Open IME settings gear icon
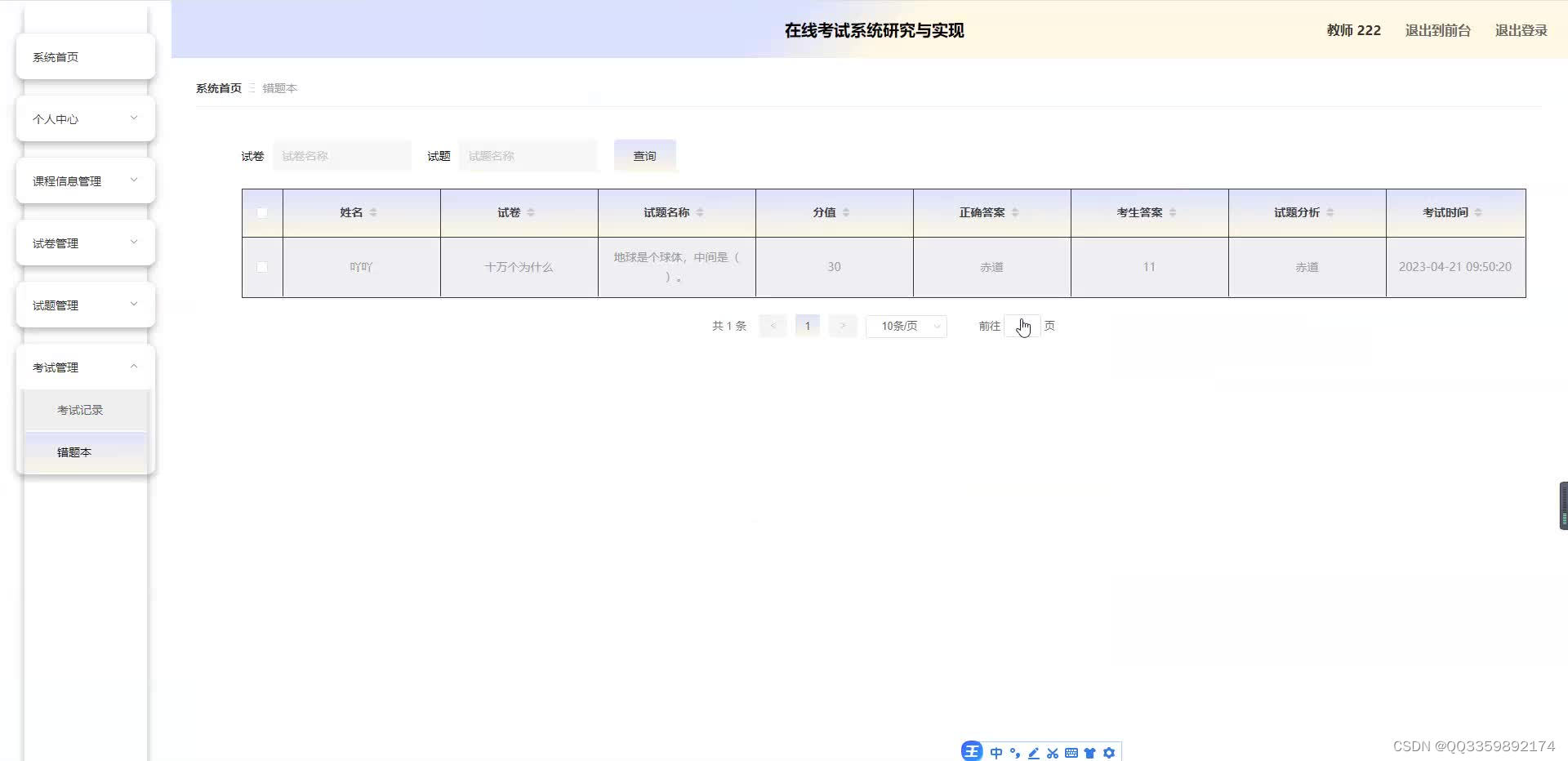This screenshot has height=761, width=1568. (1109, 753)
